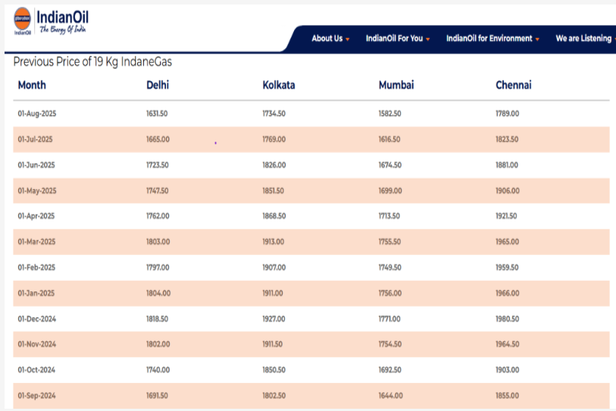
Task: Click Chennai price 1965.00
Action: pyautogui.click(x=507, y=242)
